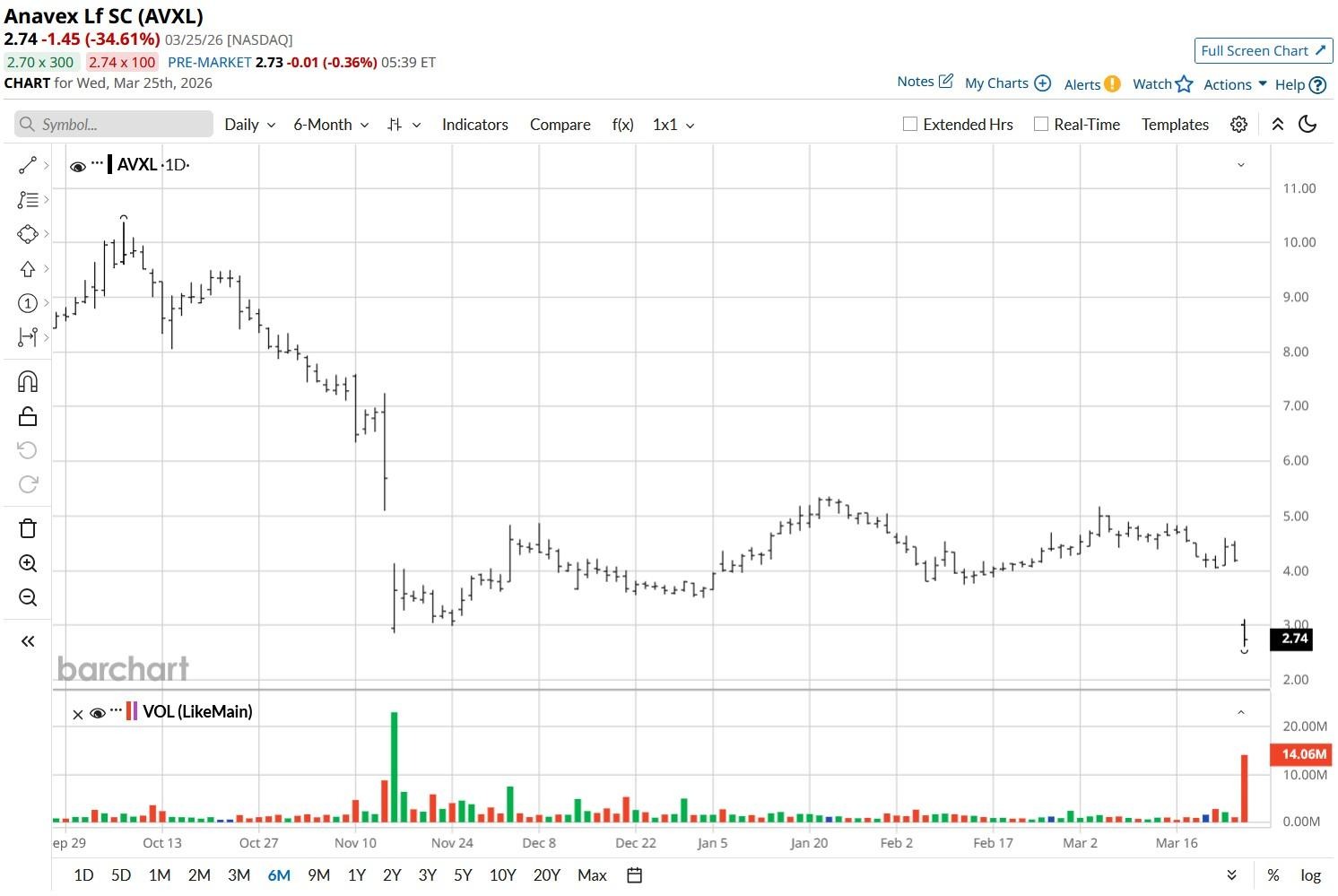Open the Compare menu
This screenshot has width=1338, height=896.
tap(560, 125)
